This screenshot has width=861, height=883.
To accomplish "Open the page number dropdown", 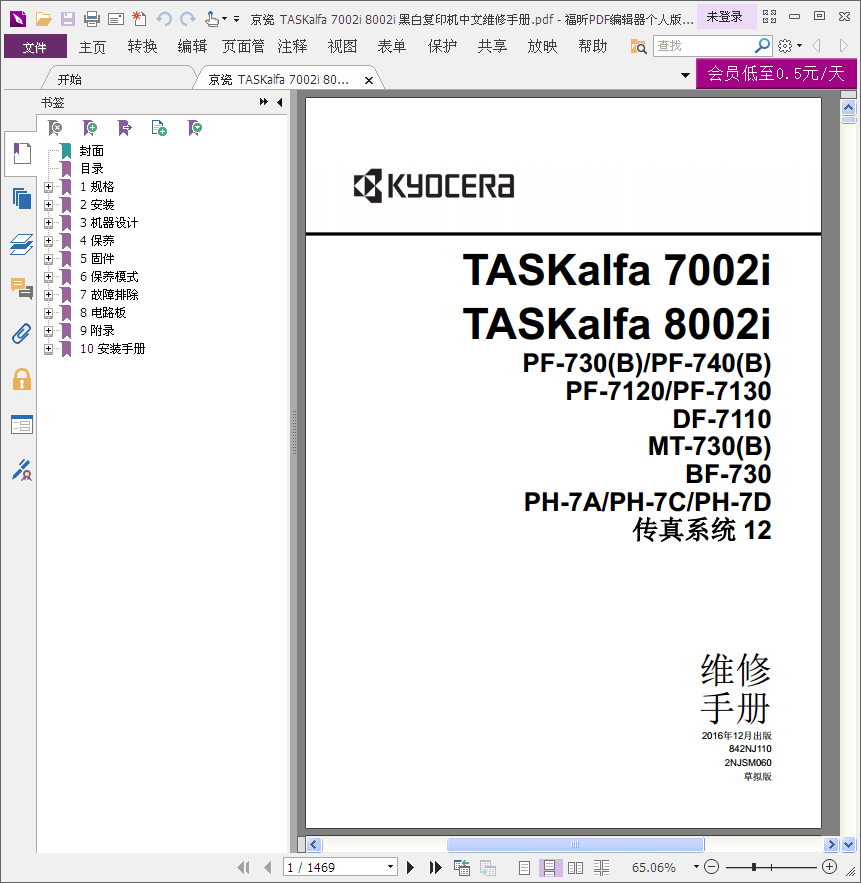I will (x=390, y=867).
